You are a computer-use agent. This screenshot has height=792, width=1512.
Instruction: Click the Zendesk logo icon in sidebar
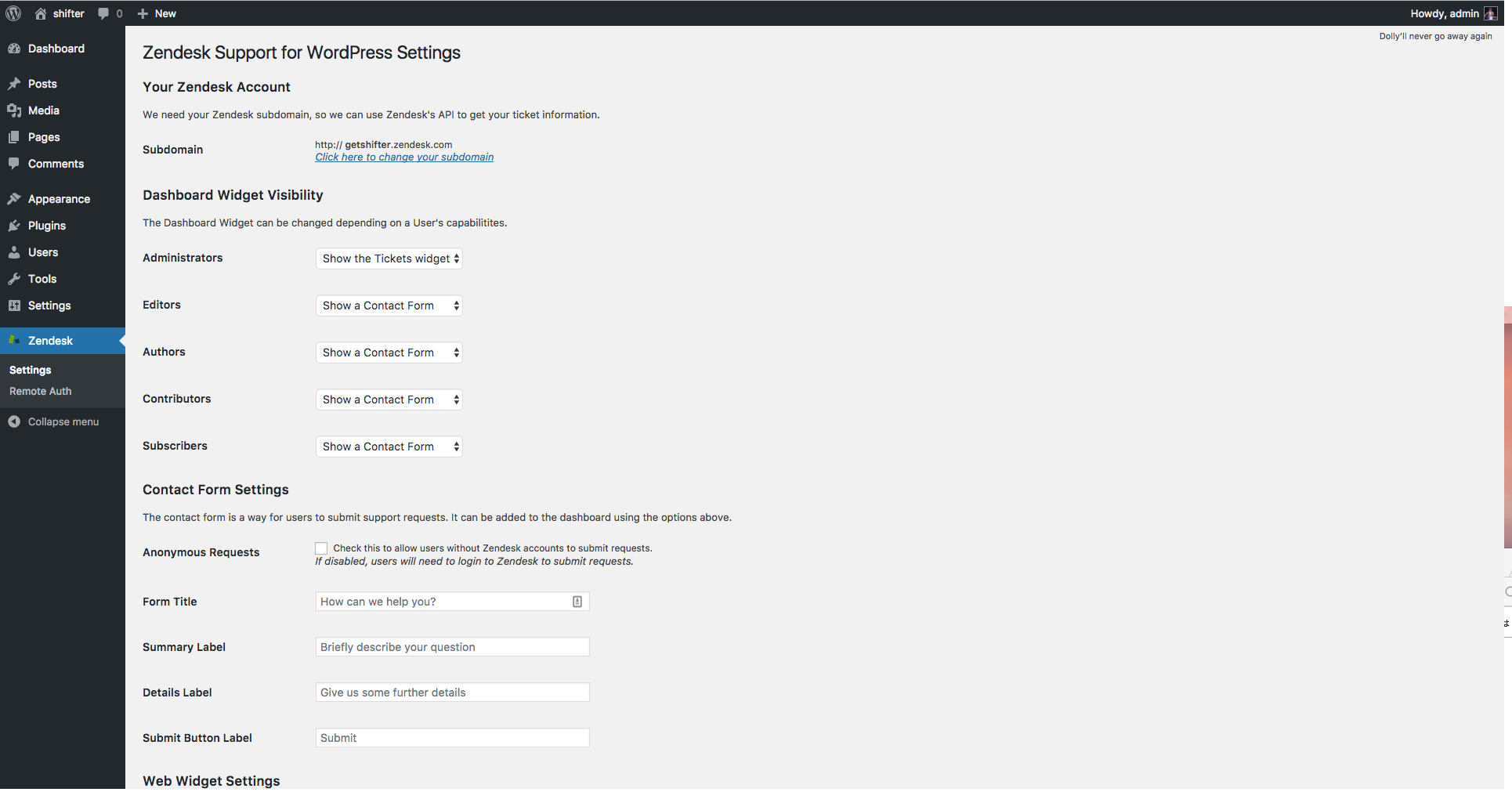(14, 340)
